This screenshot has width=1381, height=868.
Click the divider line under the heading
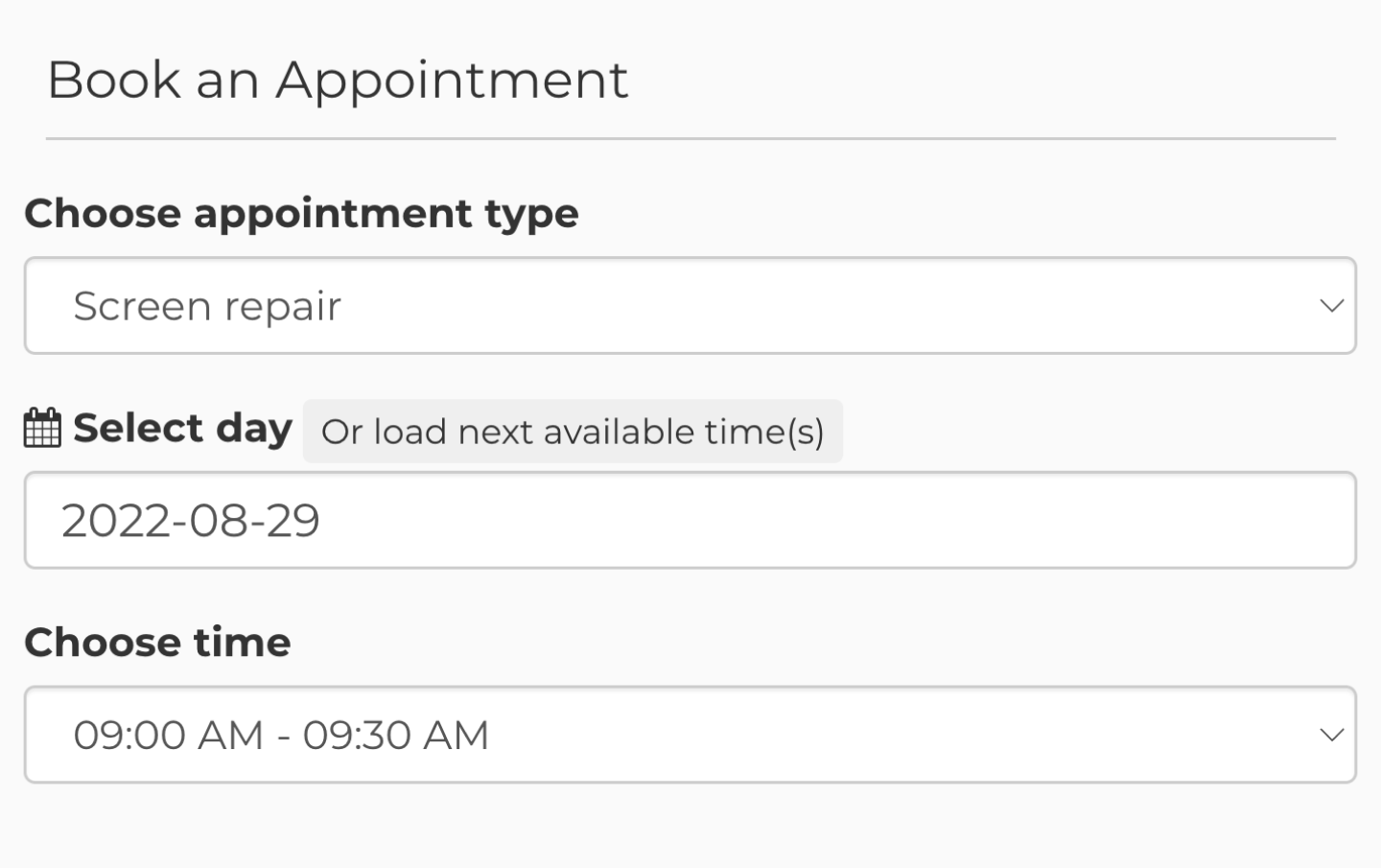tap(690, 139)
